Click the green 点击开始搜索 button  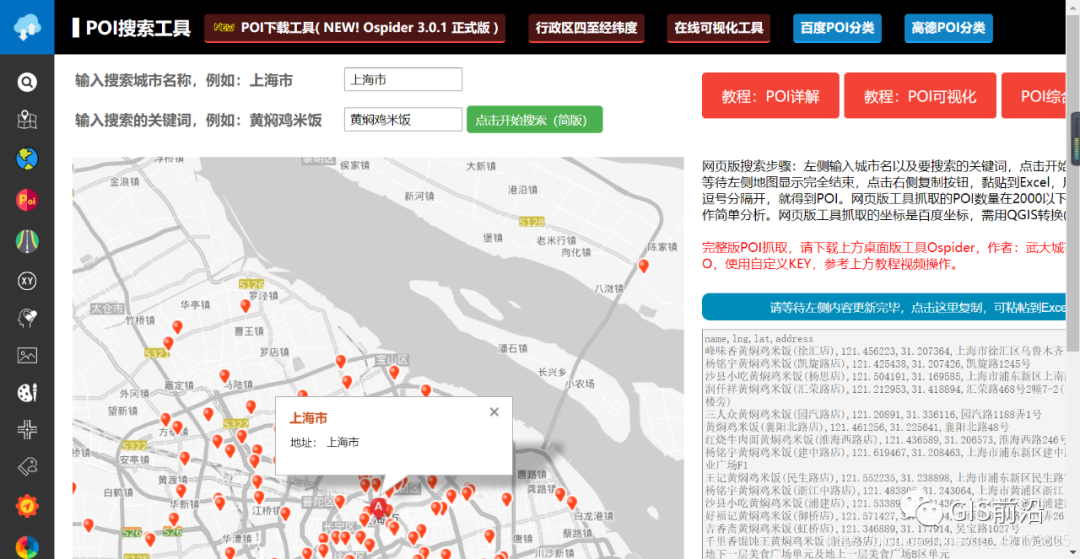[x=534, y=119]
